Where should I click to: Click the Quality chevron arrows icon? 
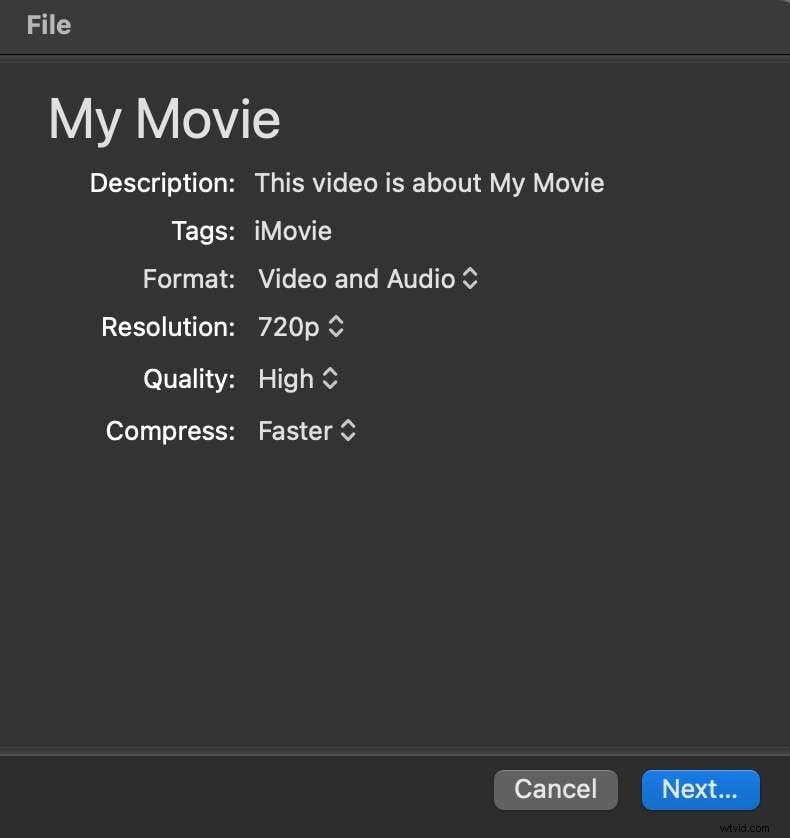330,379
